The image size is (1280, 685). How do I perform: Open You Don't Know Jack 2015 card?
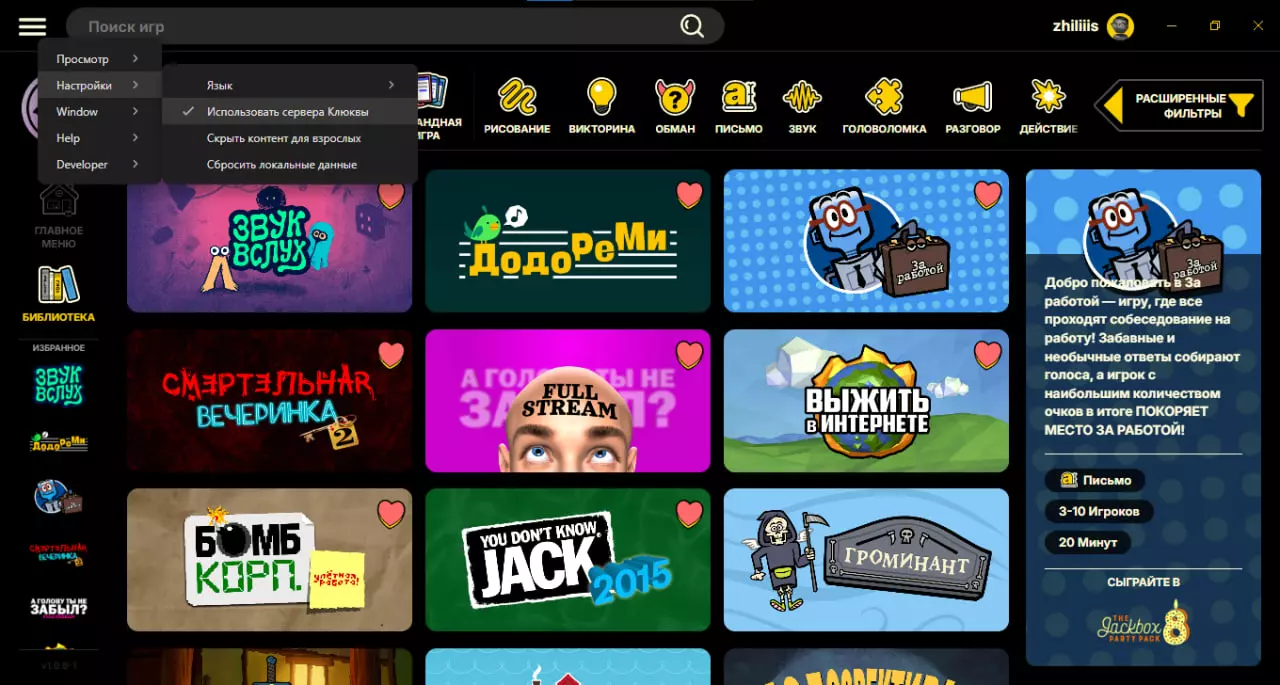tap(568, 560)
